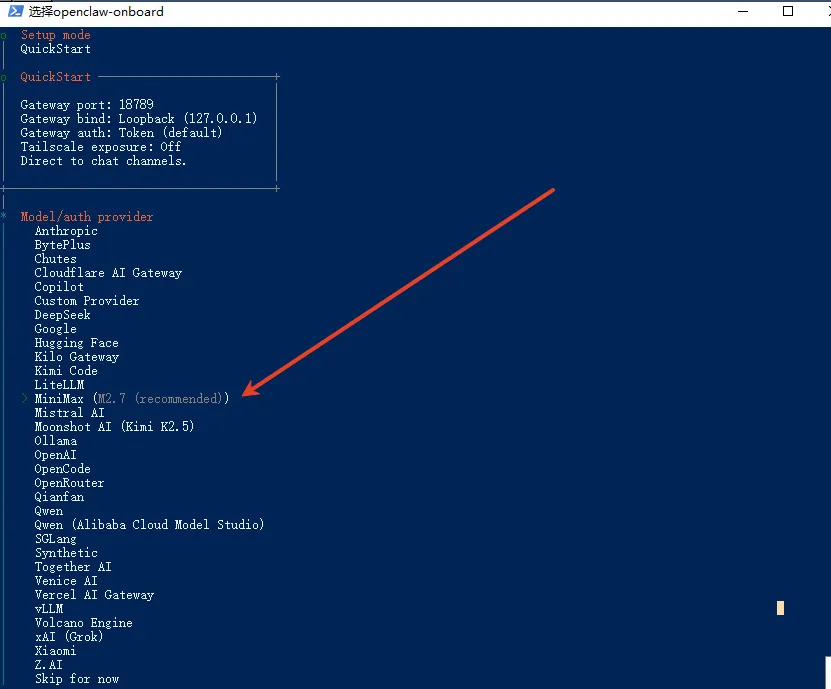Select the BytePlus provider option
The width and height of the screenshot is (831, 689).
(x=63, y=245)
